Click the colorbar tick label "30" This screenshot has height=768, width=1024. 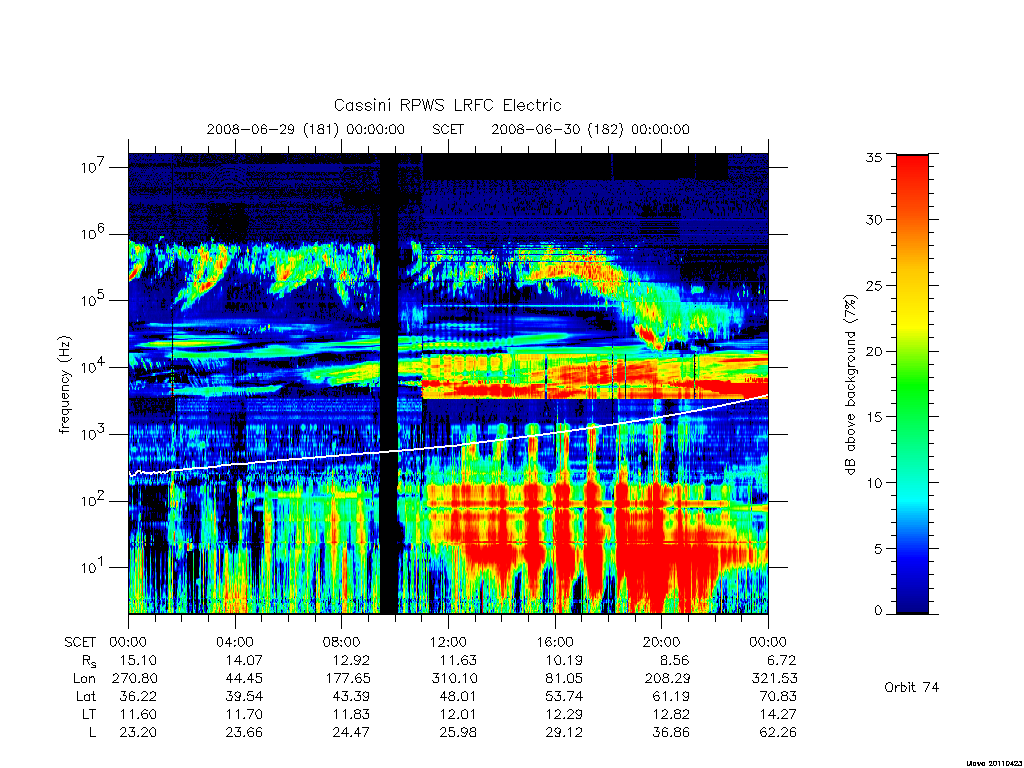(x=874, y=219)
